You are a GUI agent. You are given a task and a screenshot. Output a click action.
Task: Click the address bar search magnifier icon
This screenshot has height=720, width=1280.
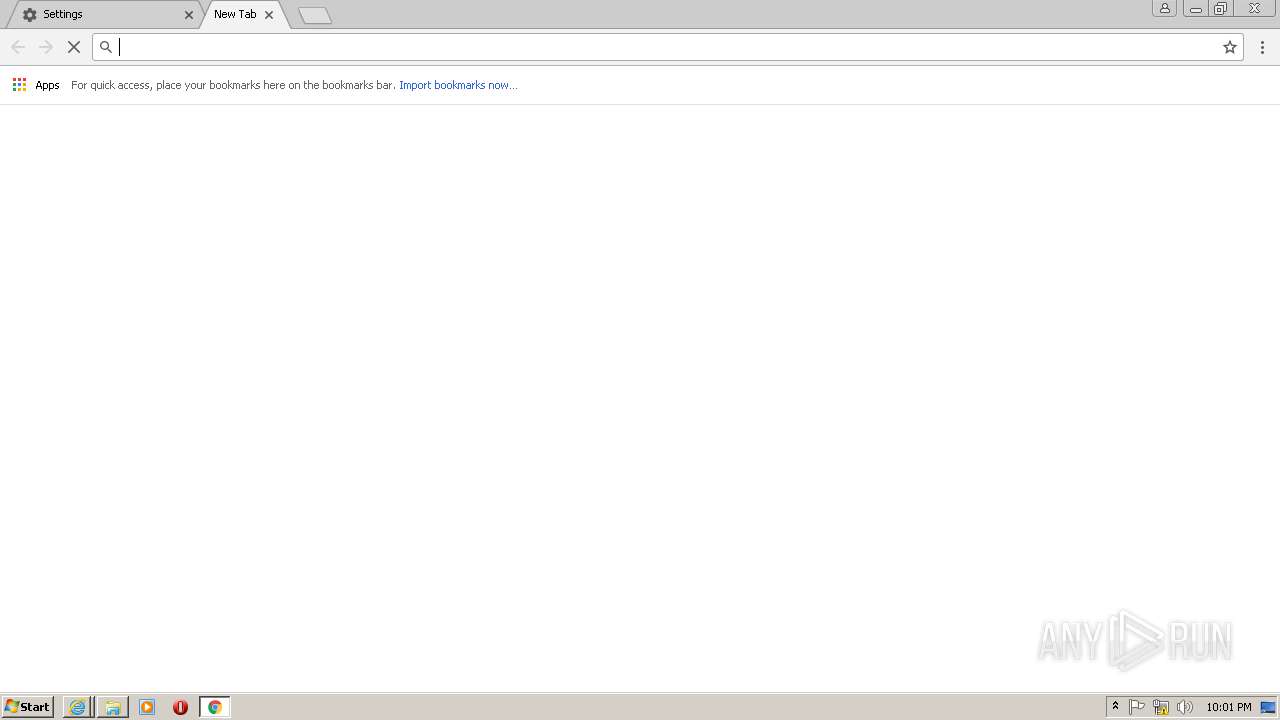pos(106,47)
